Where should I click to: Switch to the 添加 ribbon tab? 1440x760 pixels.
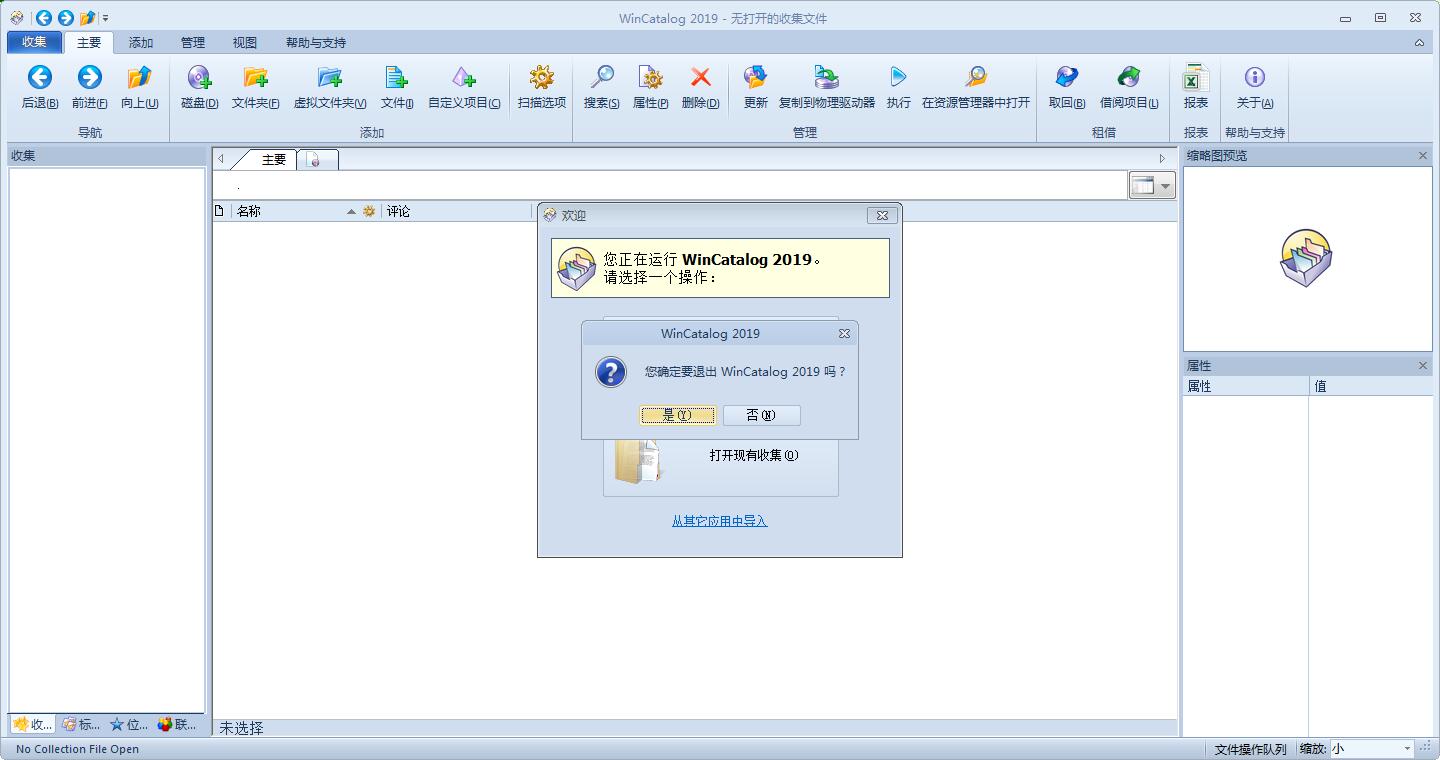point(141,43)
